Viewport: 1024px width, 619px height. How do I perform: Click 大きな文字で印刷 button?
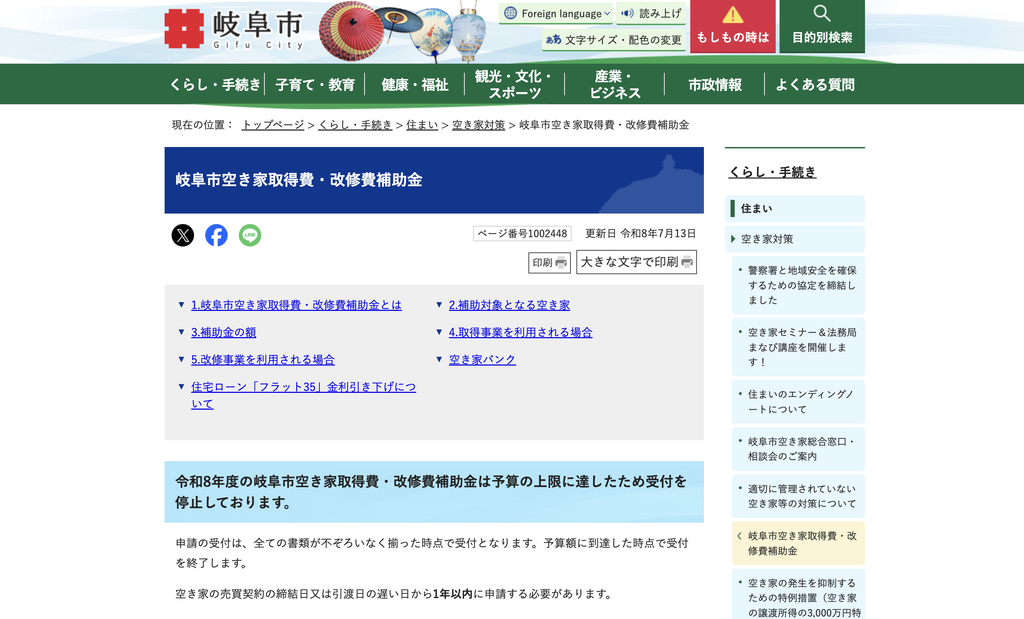coord(636,262)
